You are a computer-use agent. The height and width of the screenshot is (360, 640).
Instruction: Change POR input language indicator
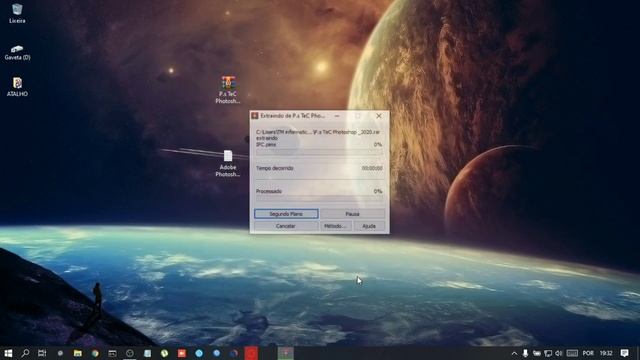(x=588, y=353)
